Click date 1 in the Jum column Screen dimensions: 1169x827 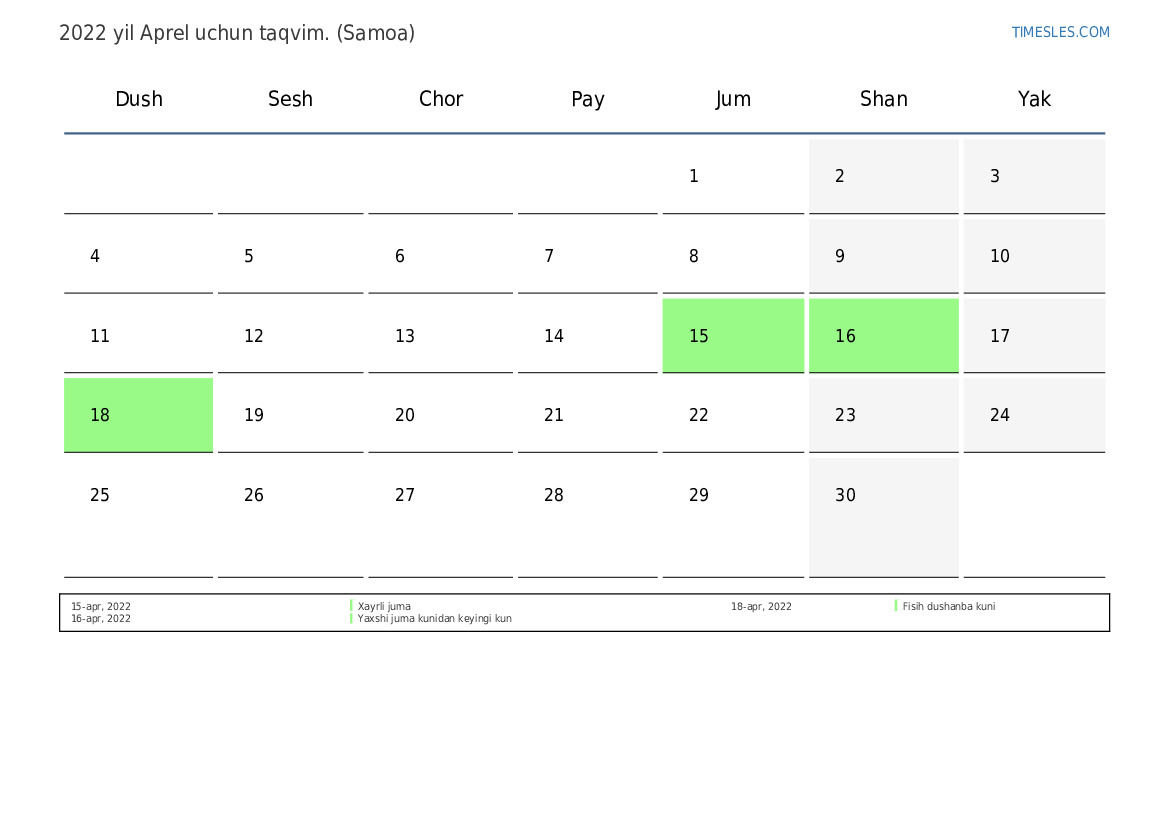pos(694,177)
